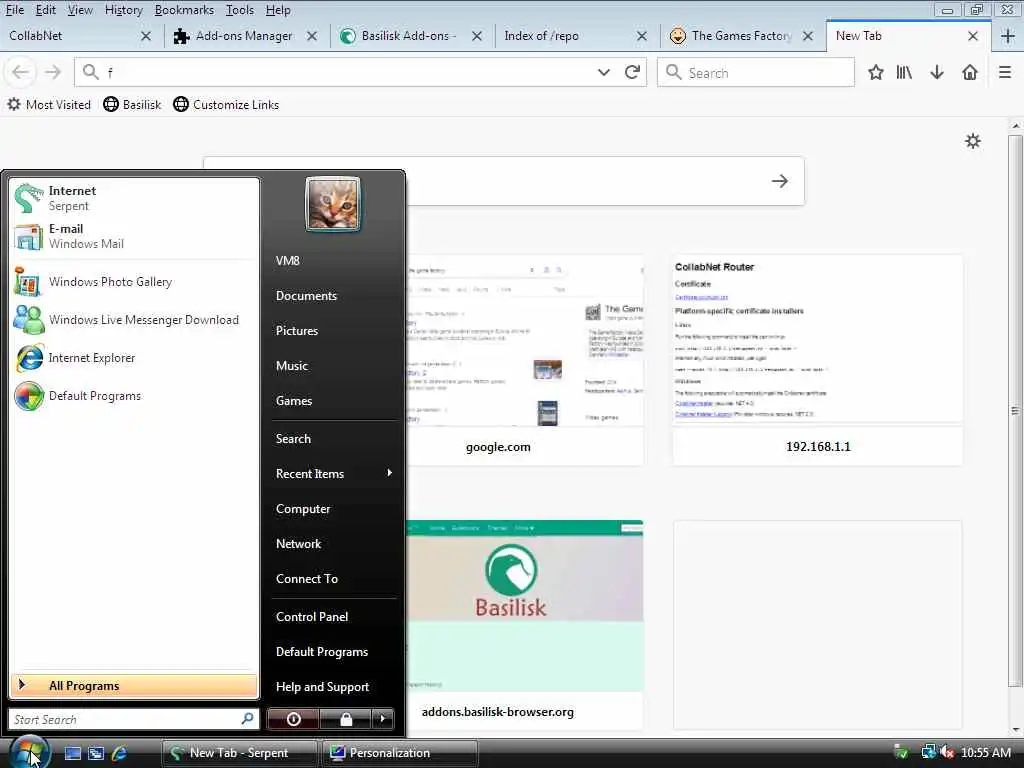Viewport: 1024px width, 768px height.
Task: Open Games from Start menu
Action: point(294,401)
